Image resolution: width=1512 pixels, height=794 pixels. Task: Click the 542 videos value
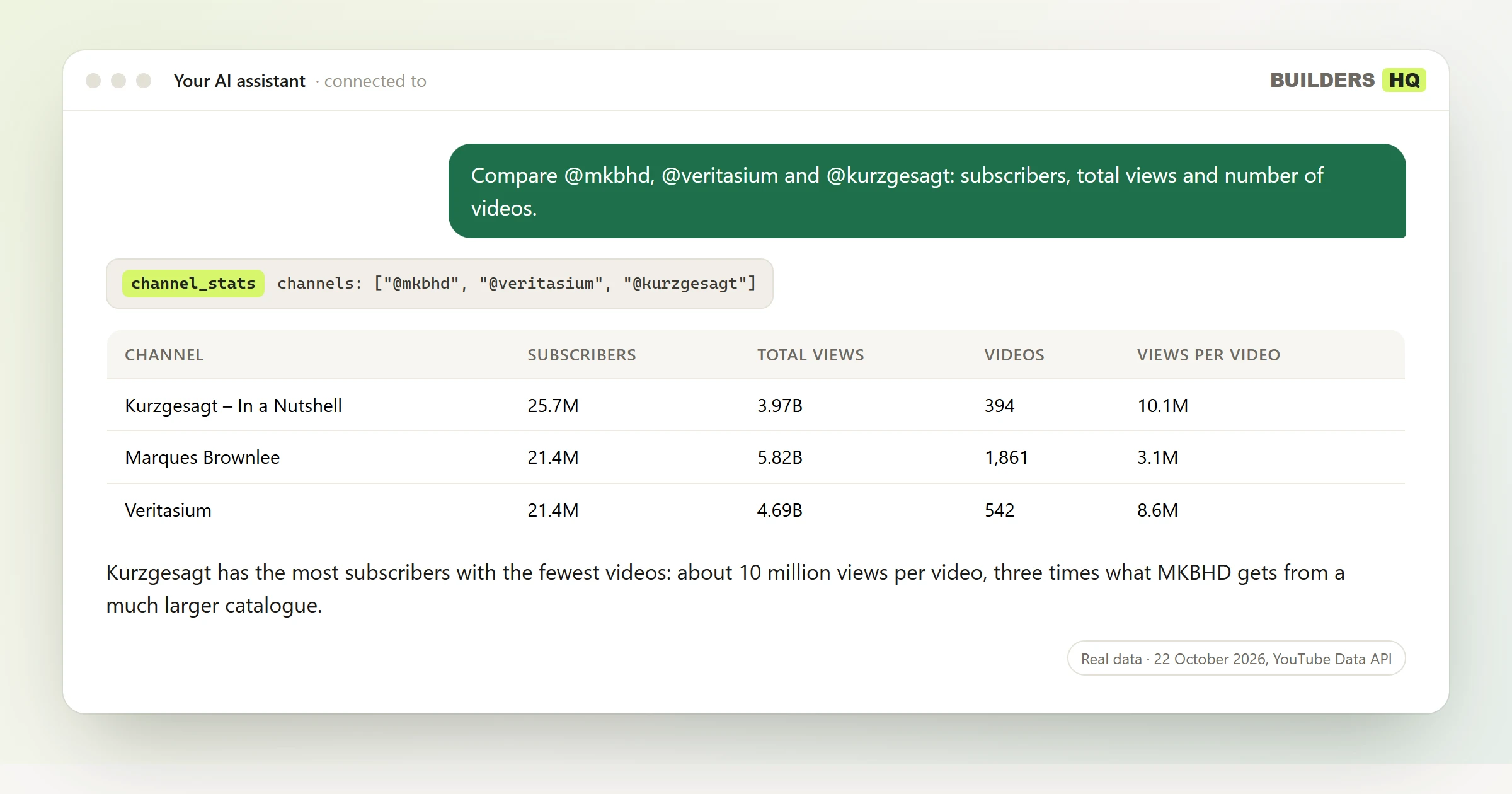point(1000,510)
